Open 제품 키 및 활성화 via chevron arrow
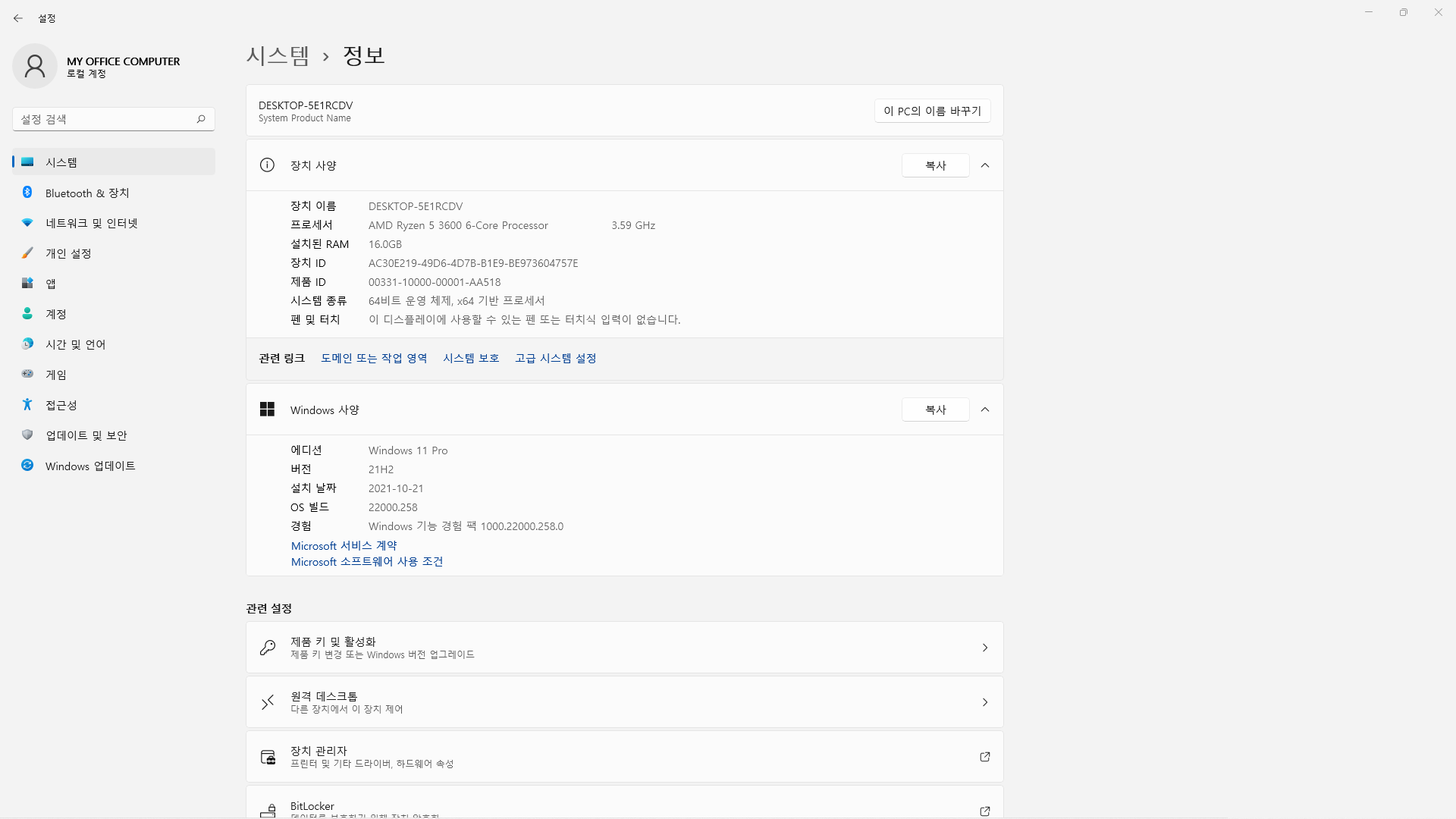The image size is (1456, 819). pos(985,648)
